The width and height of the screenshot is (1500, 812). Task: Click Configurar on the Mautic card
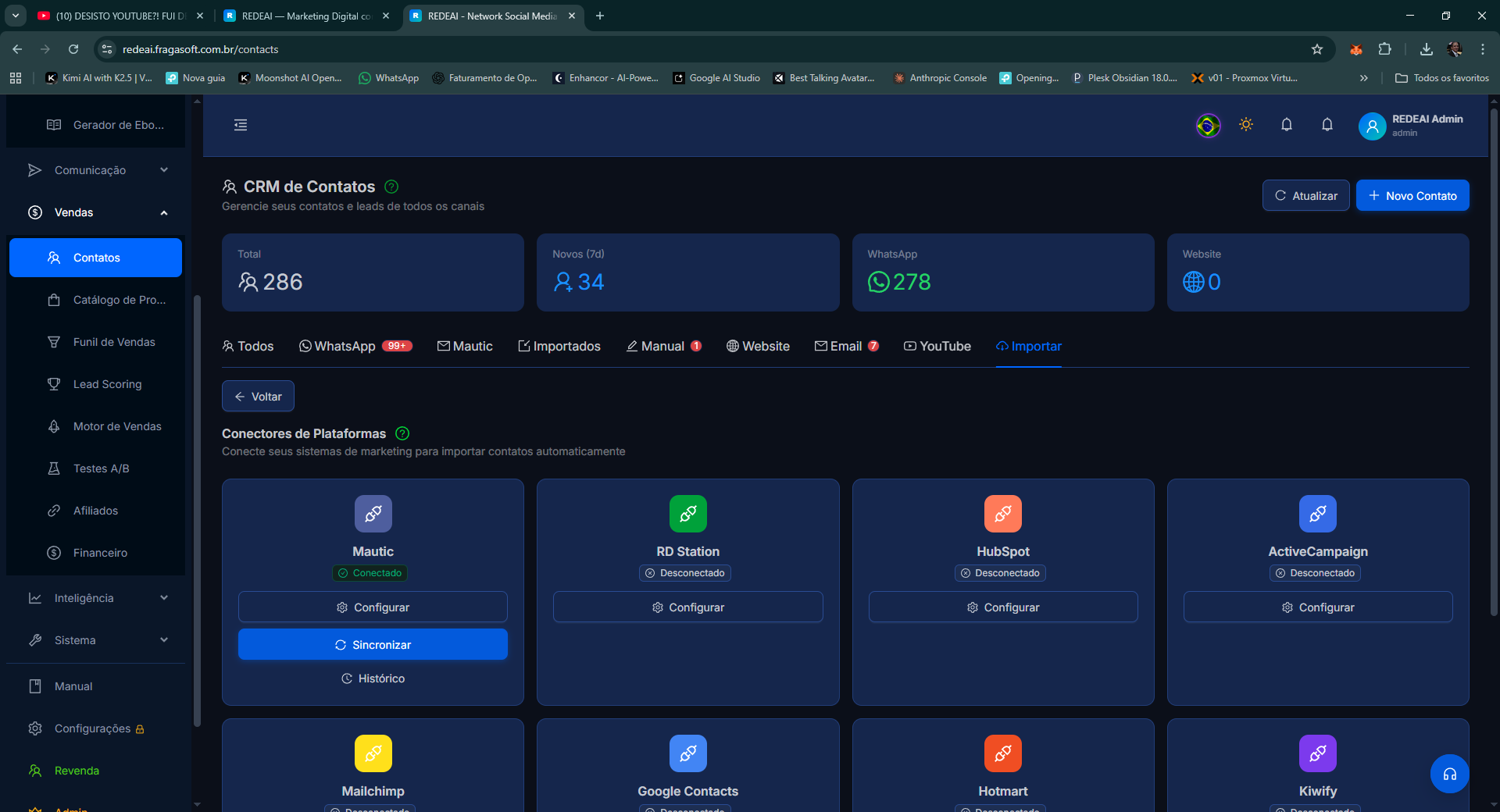[x=373, y=607]
